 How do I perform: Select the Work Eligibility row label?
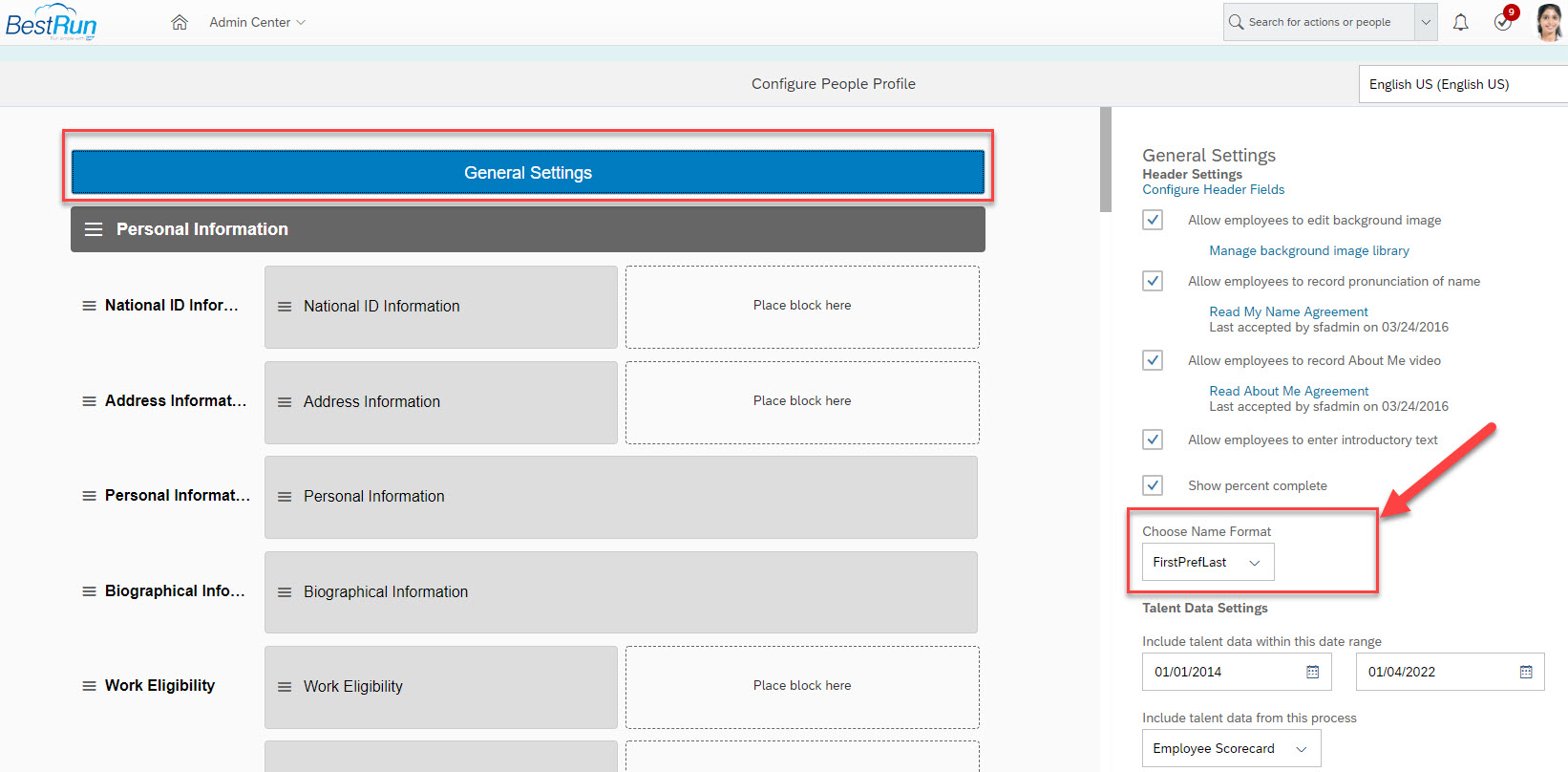click(159, 686)
